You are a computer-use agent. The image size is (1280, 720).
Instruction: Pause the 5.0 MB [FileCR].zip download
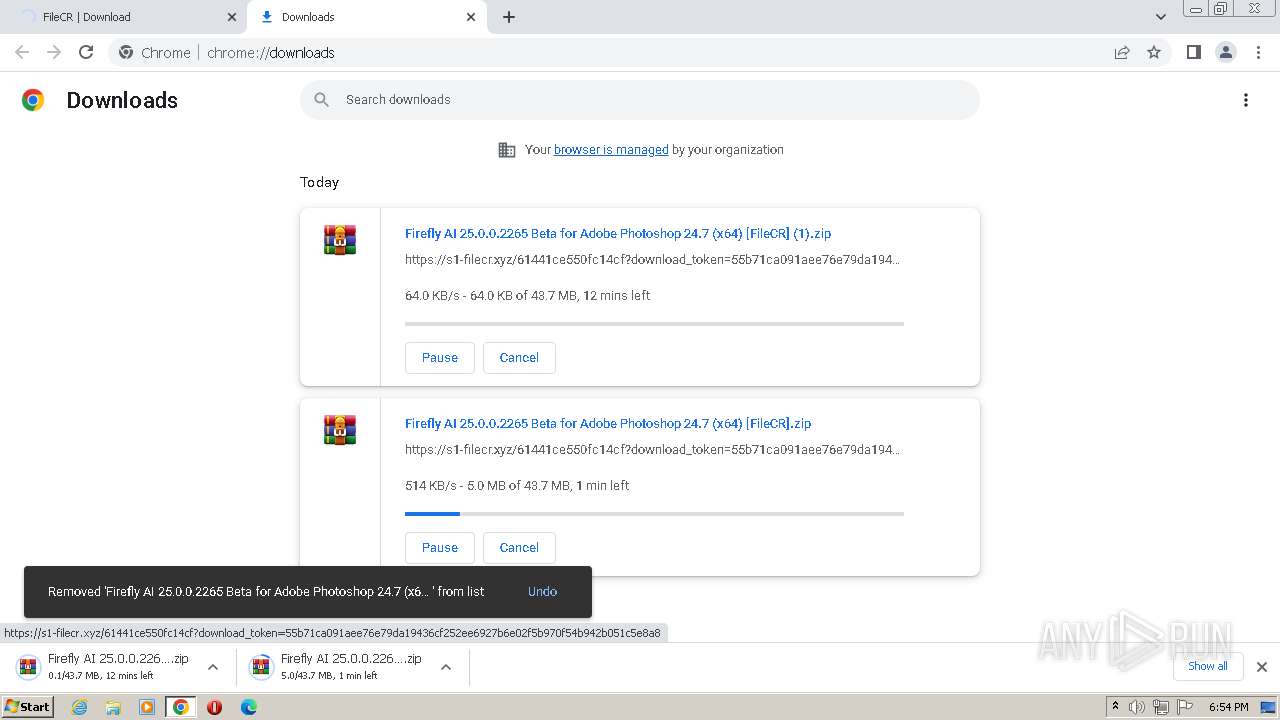(440, 548)
